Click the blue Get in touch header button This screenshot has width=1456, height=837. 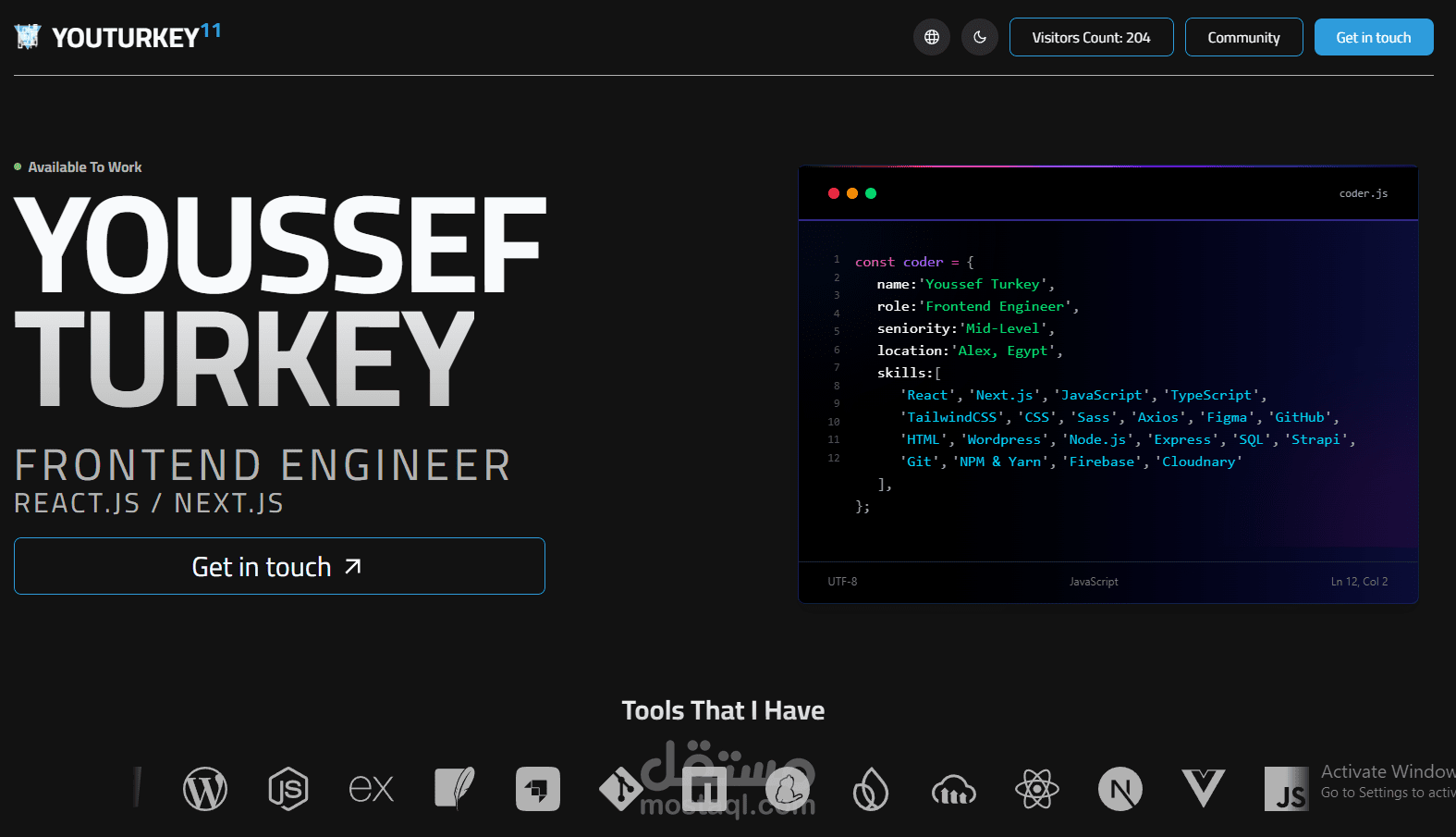point(1374,37)
